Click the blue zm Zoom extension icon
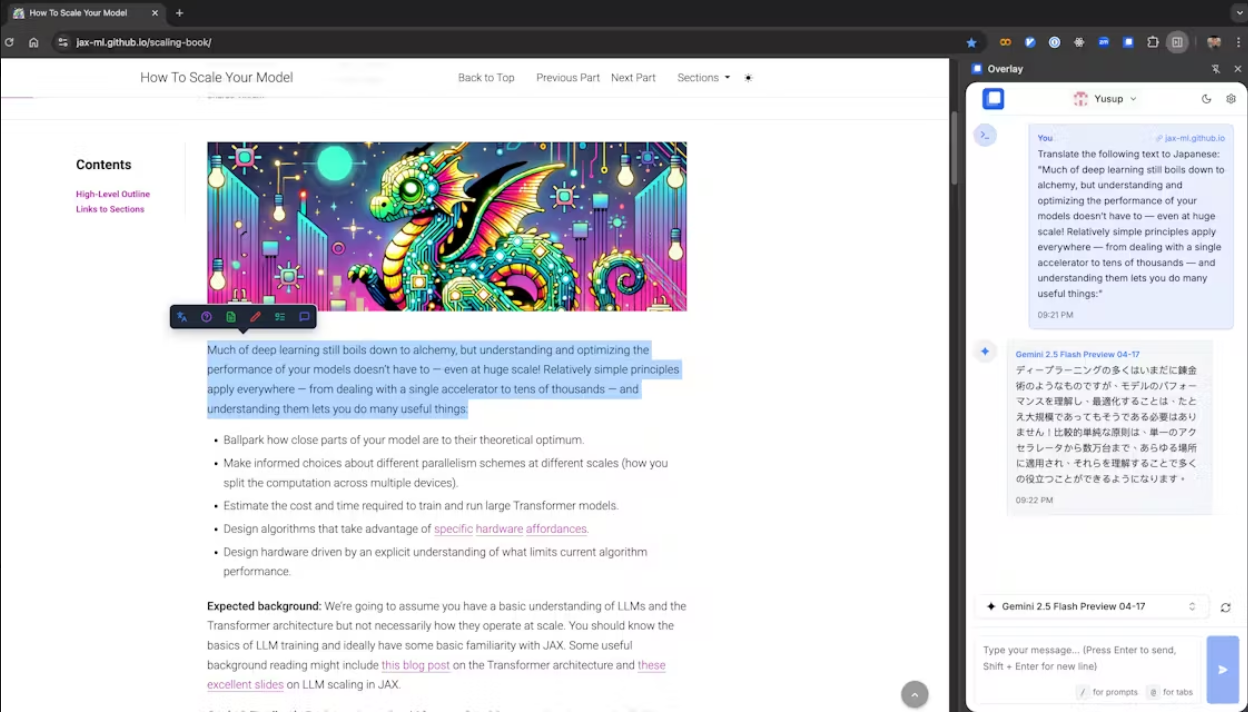The image size is (1248, 712). point(1104,43)
